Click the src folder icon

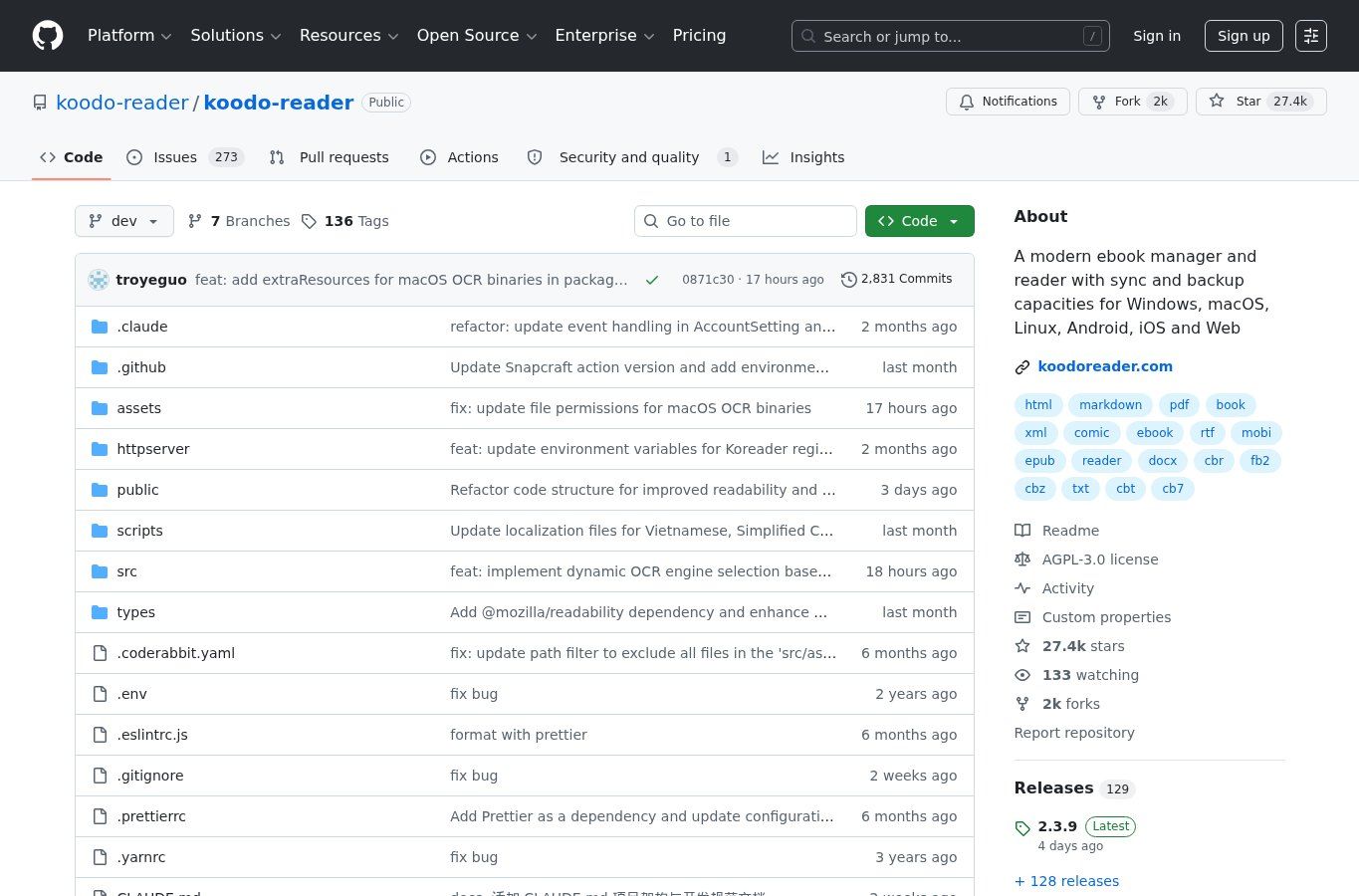click(x=100, y=571)
